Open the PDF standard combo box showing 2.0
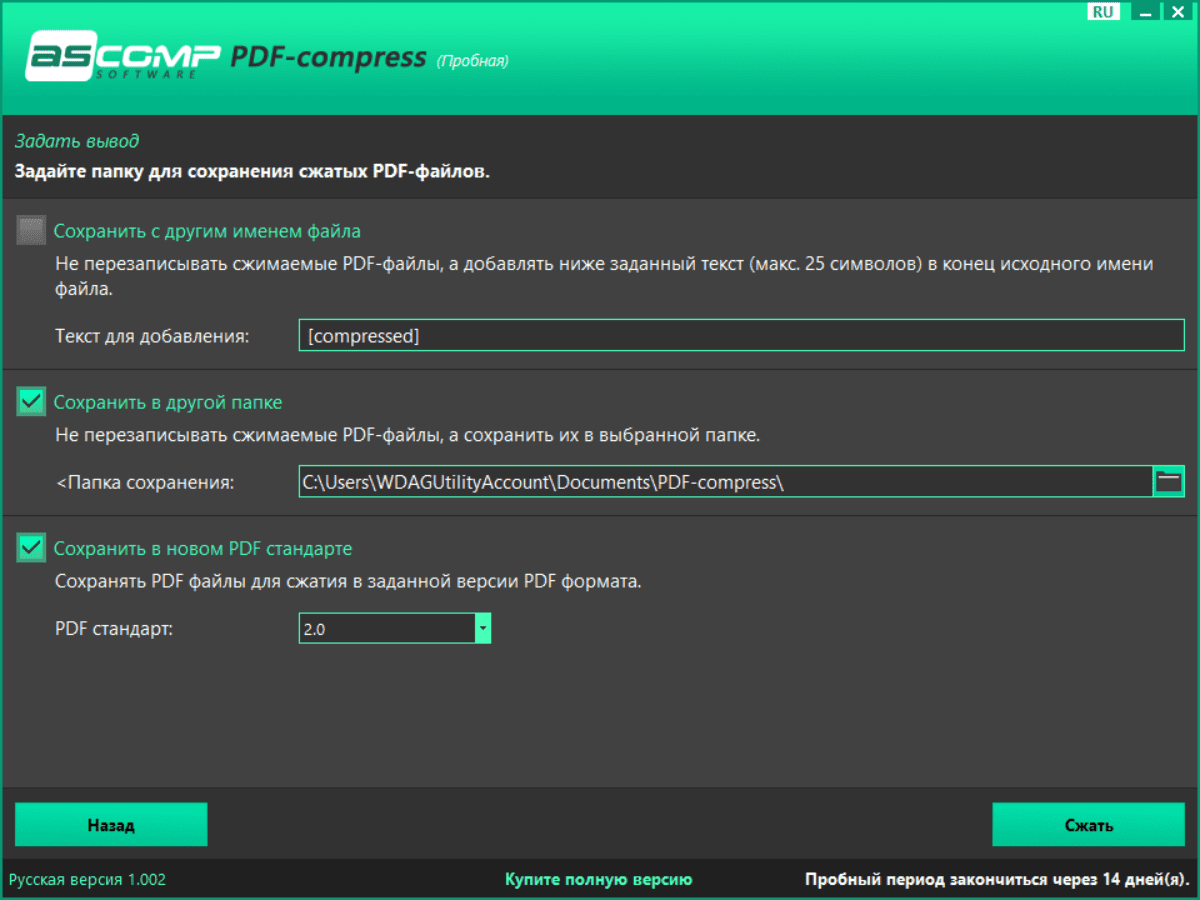This screenshot has width=1200, height=900. coord(395,628)
